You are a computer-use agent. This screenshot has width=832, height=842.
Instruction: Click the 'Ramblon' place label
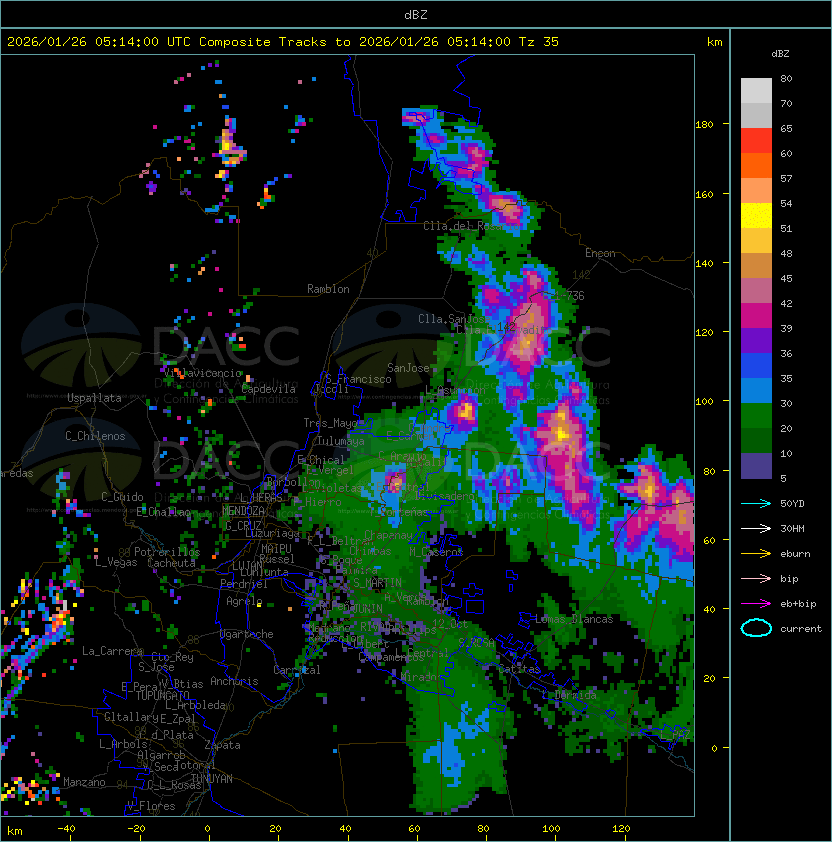click(x=328, y=289)
